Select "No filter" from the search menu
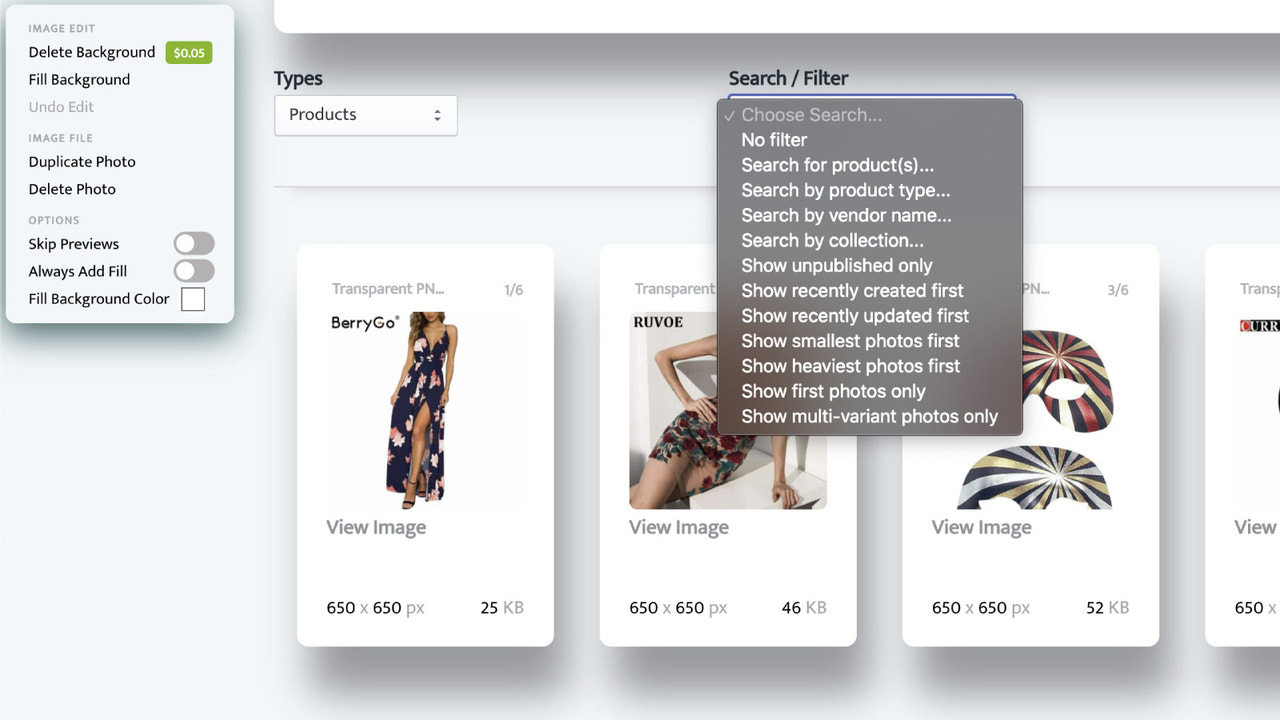This screenshot has height=720, width=1280. 774,140
